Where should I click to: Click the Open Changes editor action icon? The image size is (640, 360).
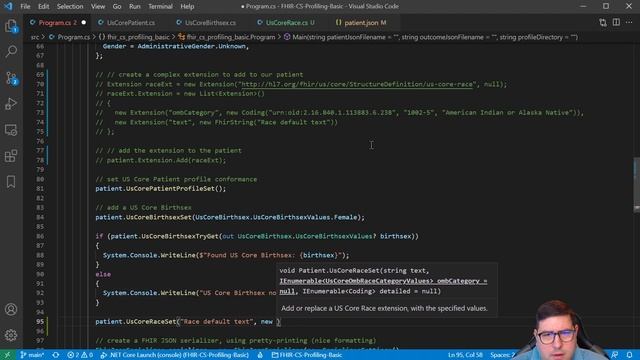point(602,22)
